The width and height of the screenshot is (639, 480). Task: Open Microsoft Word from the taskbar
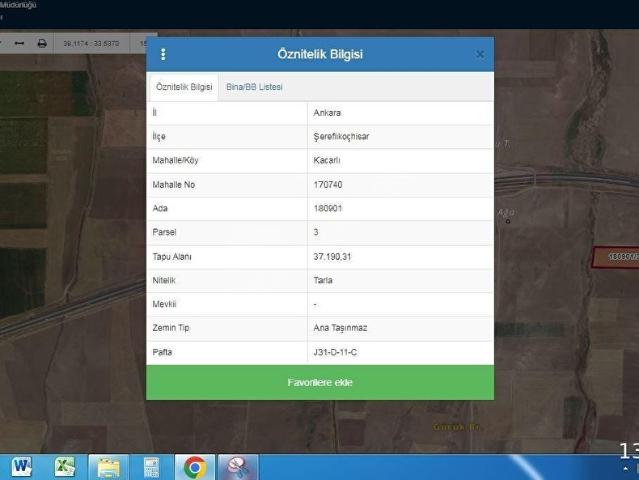pyautogui.click(x=21, y=466)
